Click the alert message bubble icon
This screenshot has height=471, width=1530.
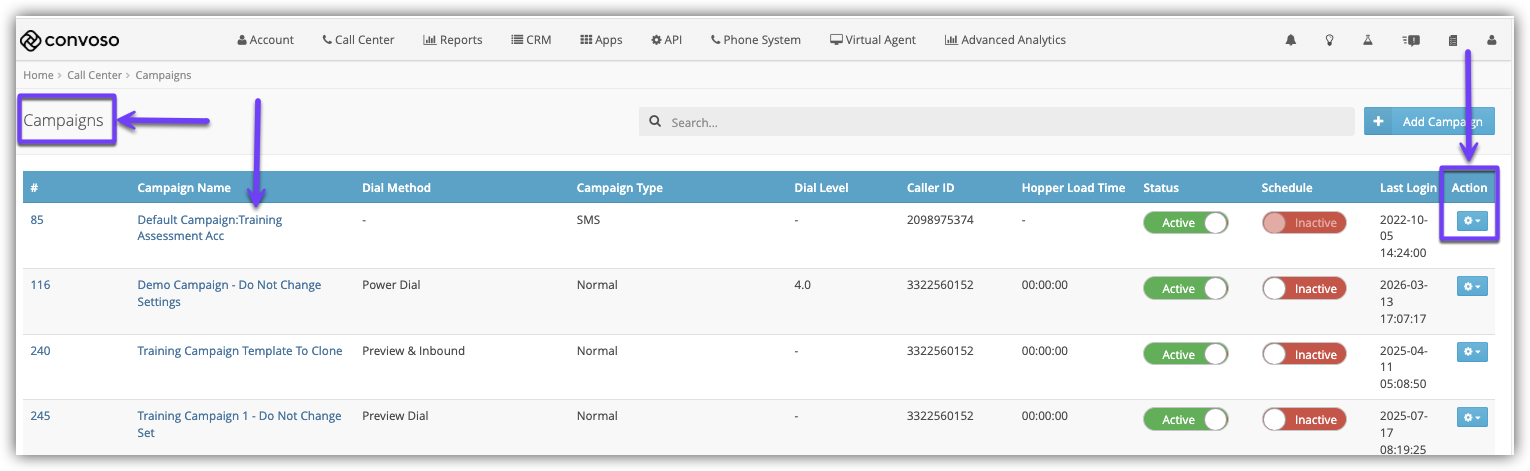(1412, 41)
